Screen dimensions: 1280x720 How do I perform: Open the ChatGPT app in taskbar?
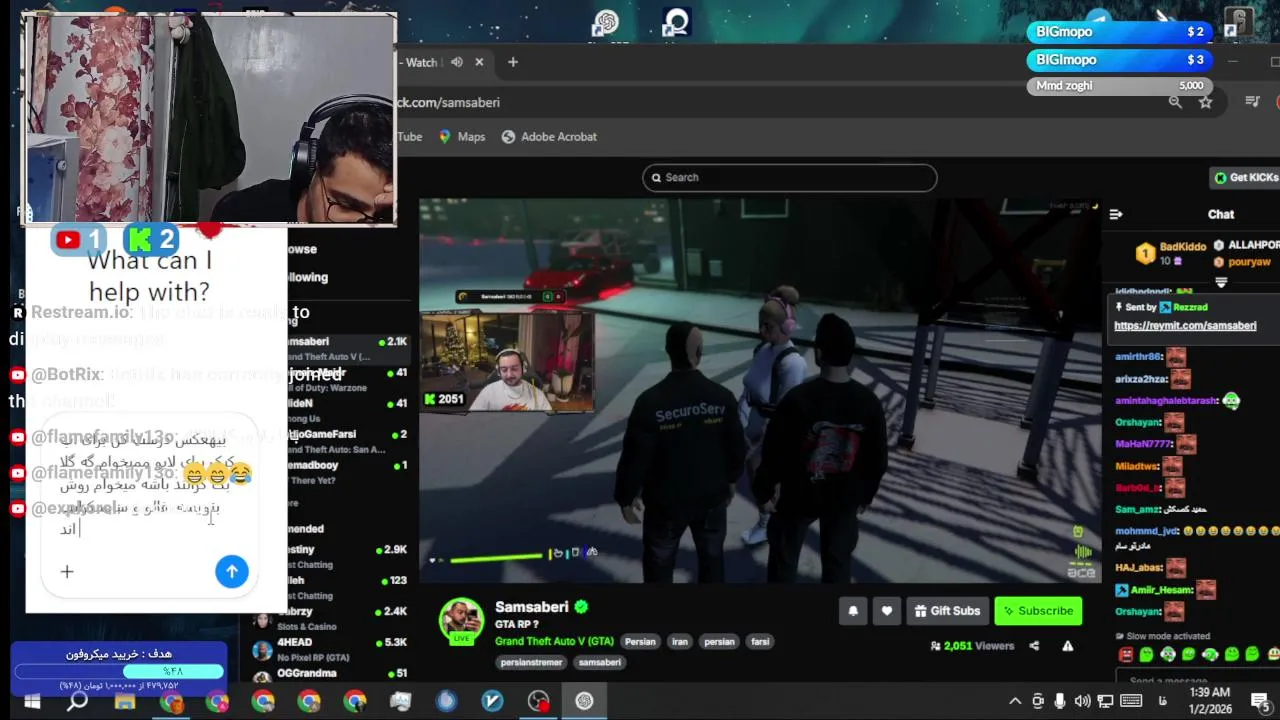[x=584, y=701]
